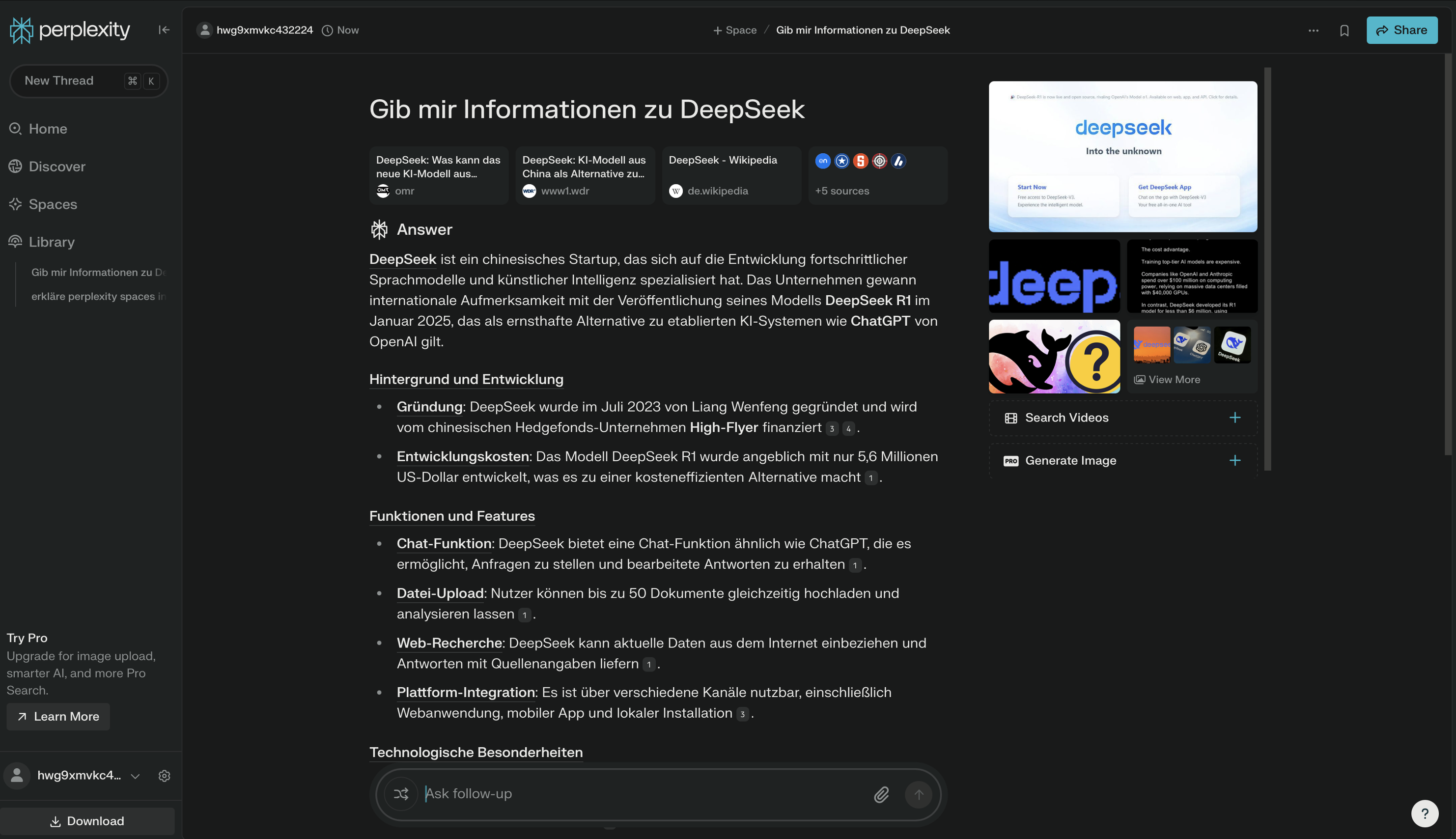This screenshot has width=1456, height=839.
Task: Add thread to a Space
Action: 734,30
